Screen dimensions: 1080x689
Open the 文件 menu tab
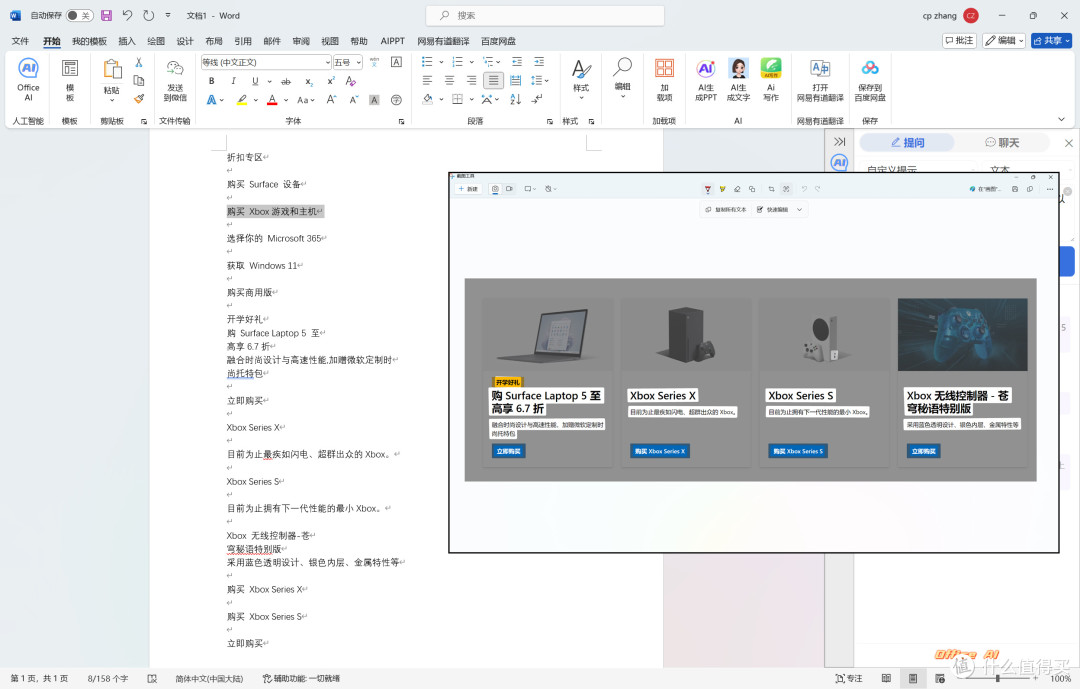(21, 41)
